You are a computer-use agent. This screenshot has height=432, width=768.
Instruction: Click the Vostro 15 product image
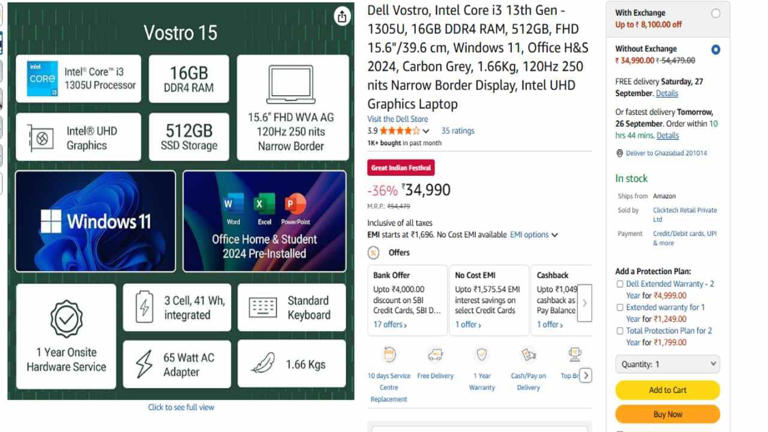click(x=181, y=201)
